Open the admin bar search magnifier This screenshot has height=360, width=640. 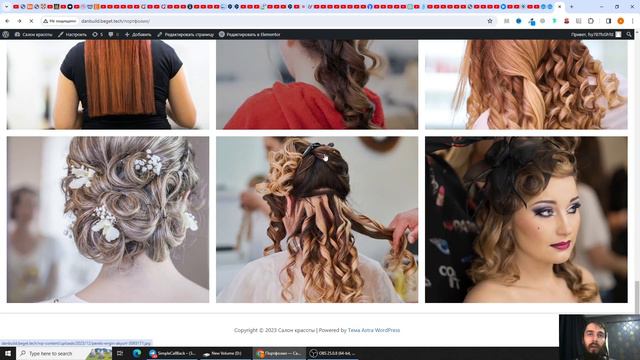[x=629, y=35]
